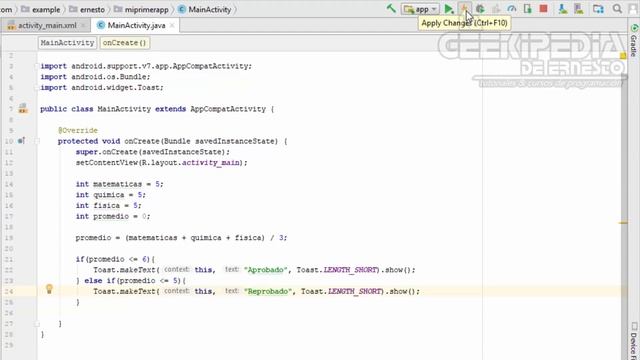Viewport: 640px width, 360px height.
Task: Click the Attach debugger icon
Action: pos(496,9)
